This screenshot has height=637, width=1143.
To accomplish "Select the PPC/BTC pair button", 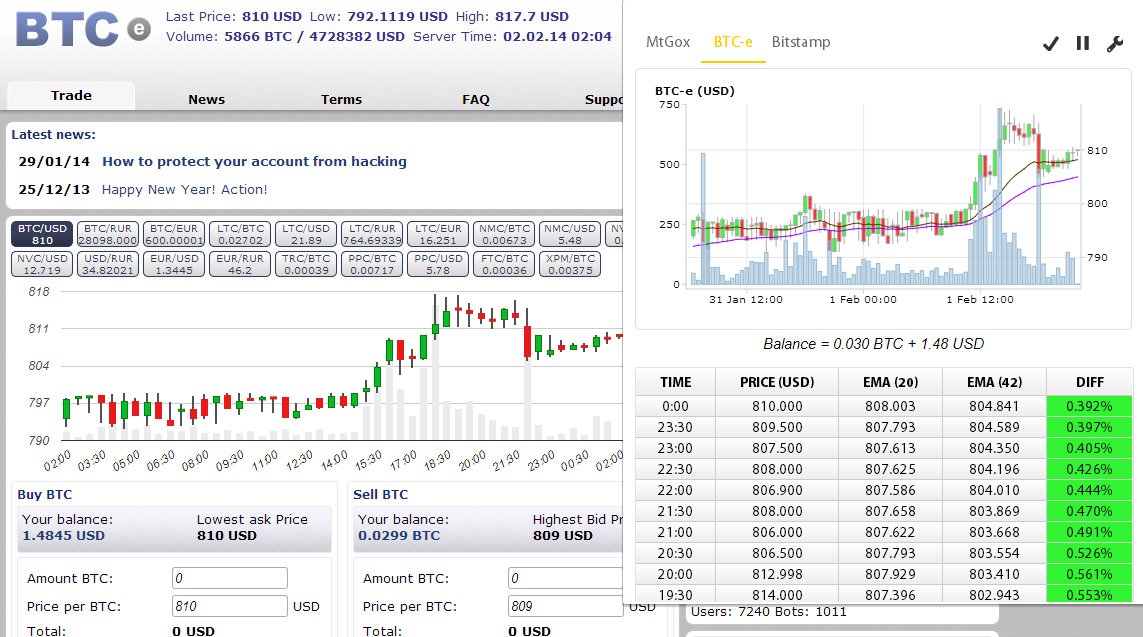I will coord(372,264).
